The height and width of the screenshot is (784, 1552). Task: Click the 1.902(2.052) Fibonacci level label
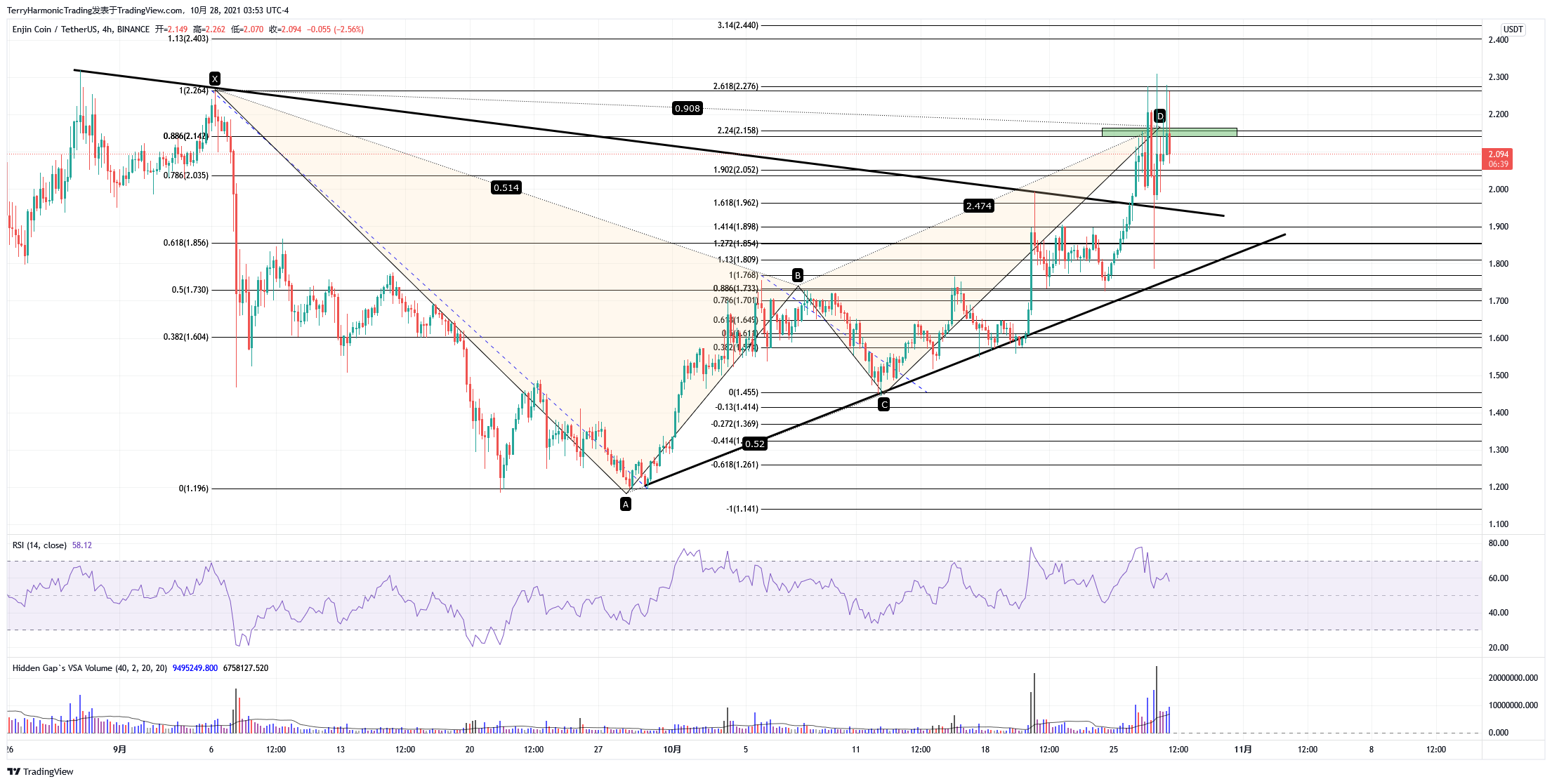point(735,170)
